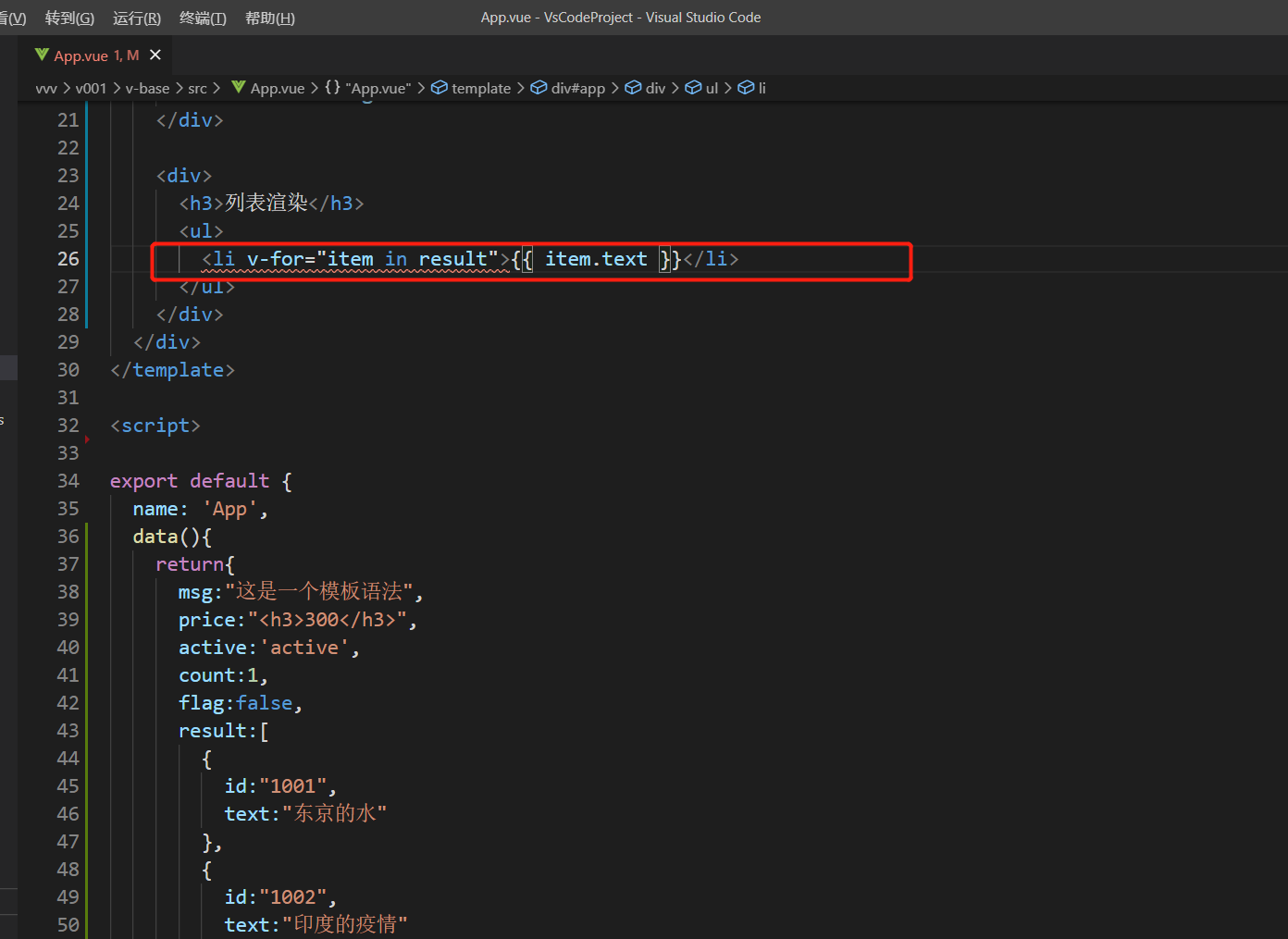Click count:1 property line
The height and width of the screenshot is (939, 1288).
click(x=223, y=675)
